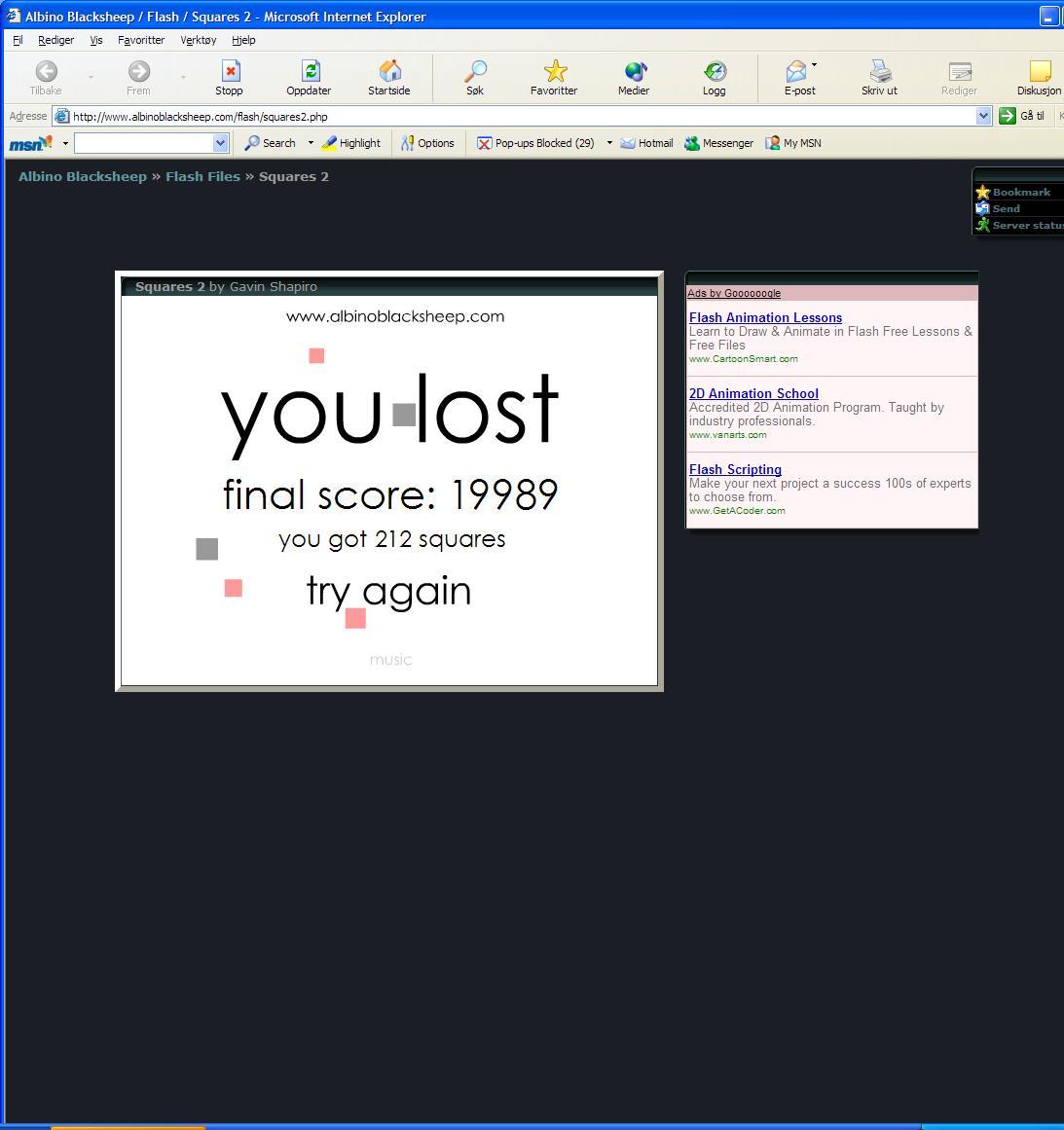This screenshot has width=1064, height=1130.
Task: Click the Tilbake back arrow icon
Action: [46, 71]
